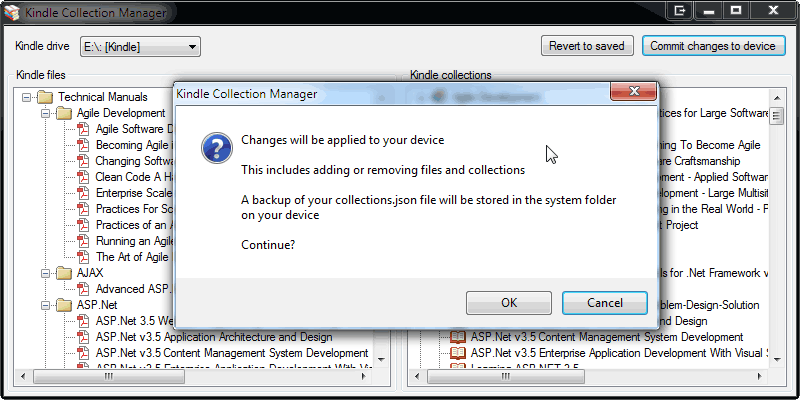800x400 pixels.
Task: Click book icon beside ASP.Net v3.5 Enterprise collection item
Action: click(x=458, y=353)
